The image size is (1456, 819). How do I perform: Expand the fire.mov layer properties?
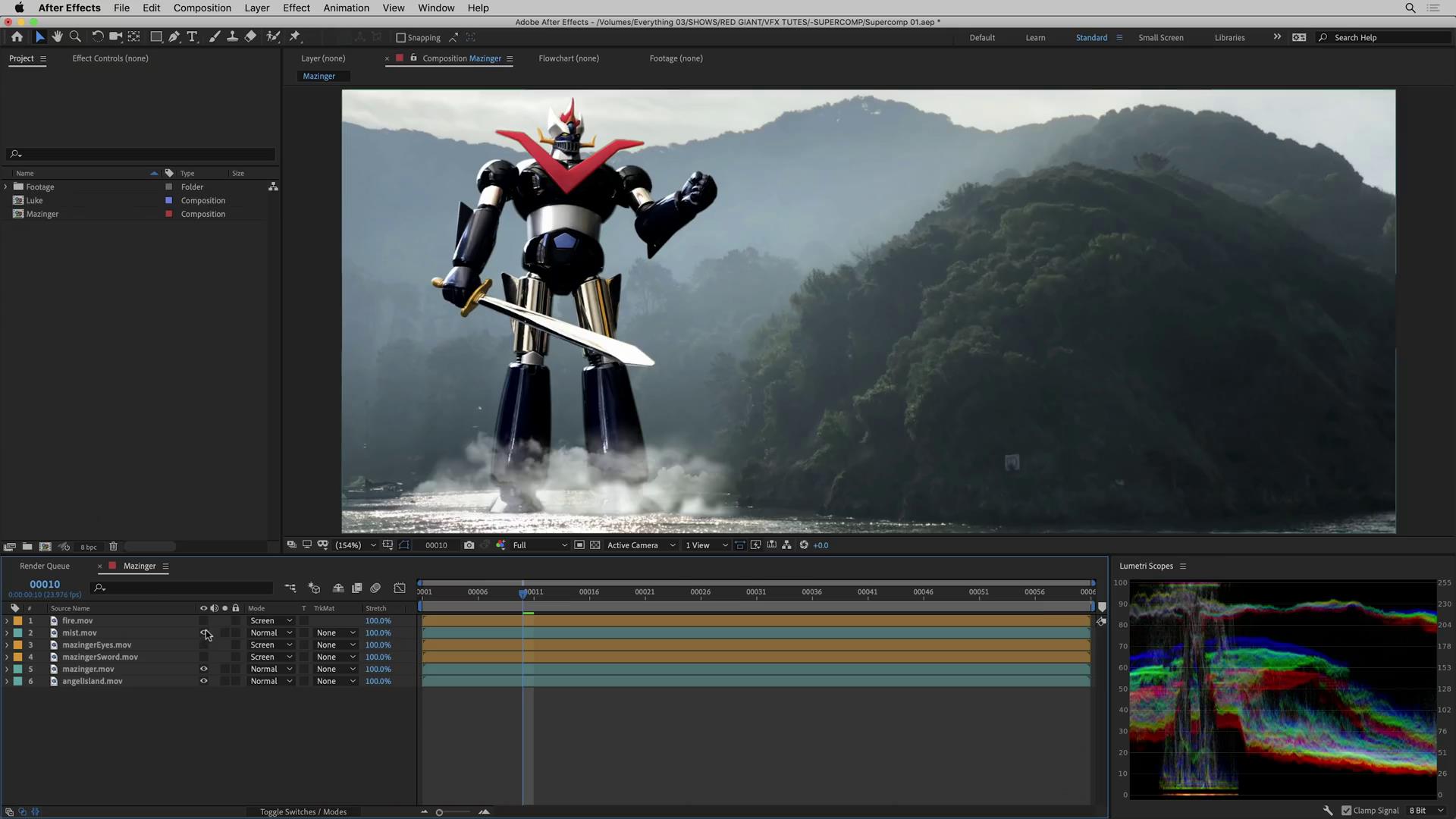pos(7,621)
